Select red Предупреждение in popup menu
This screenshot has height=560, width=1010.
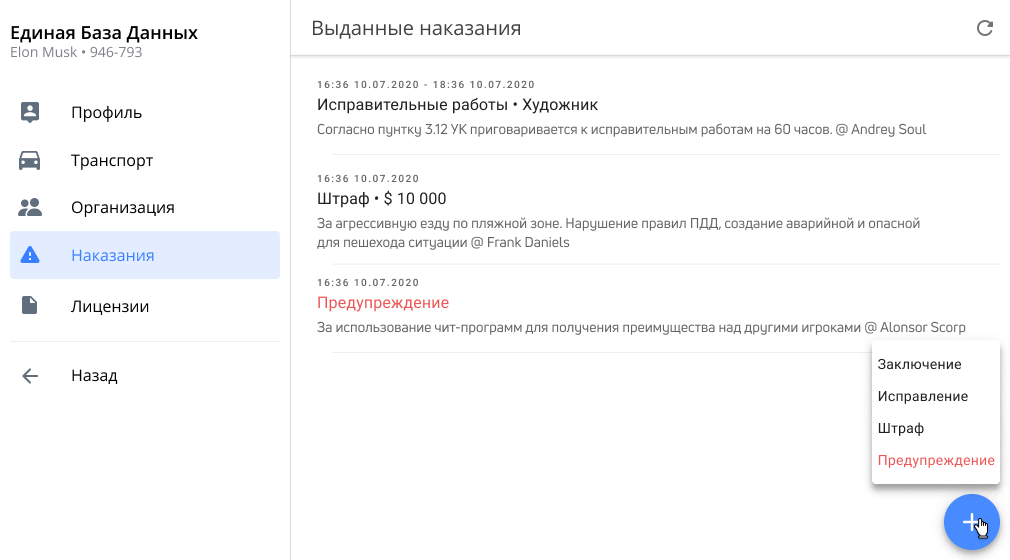tap(935, 460)
